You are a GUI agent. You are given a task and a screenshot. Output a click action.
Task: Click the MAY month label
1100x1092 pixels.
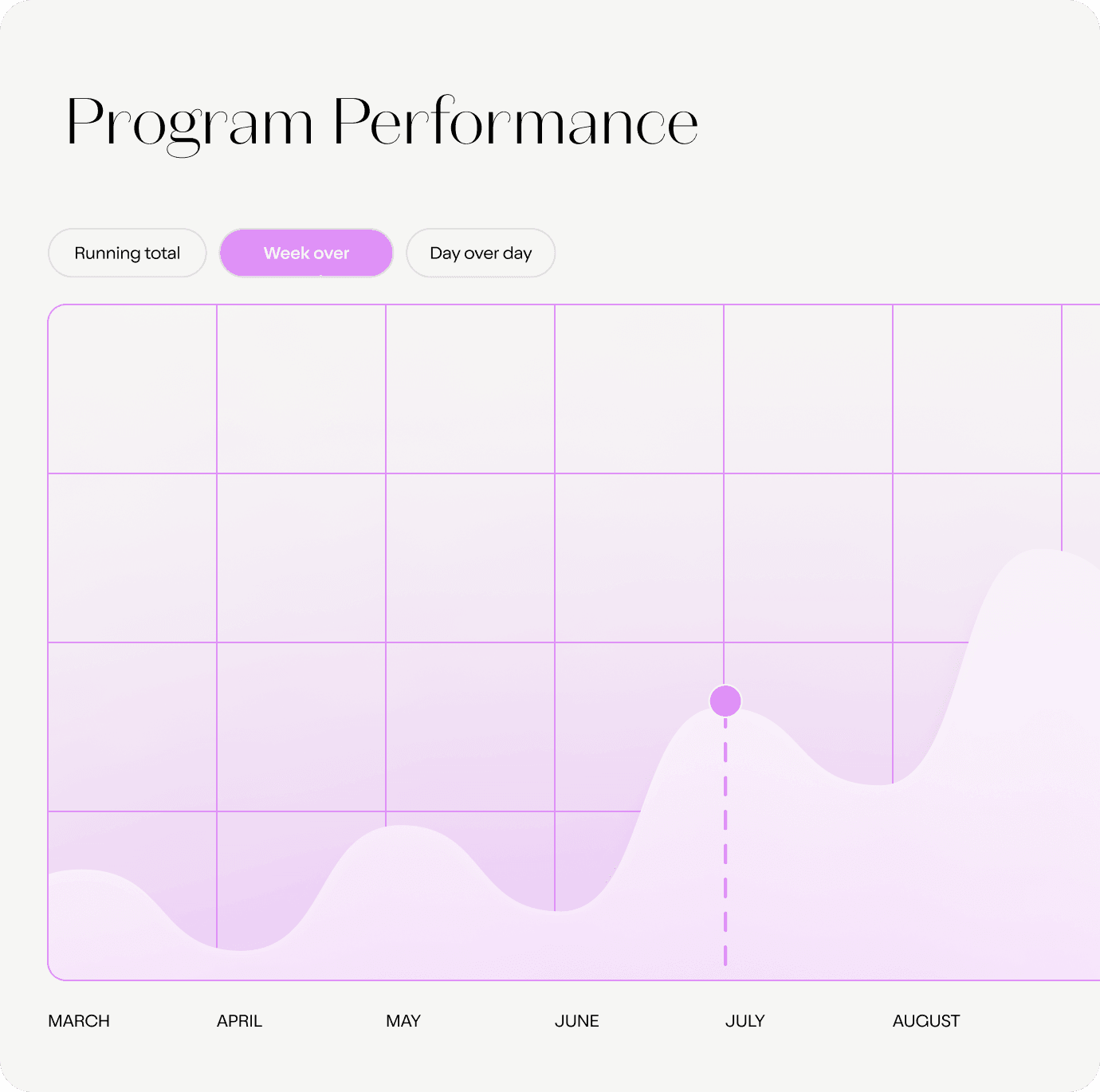coord(403,1021)
